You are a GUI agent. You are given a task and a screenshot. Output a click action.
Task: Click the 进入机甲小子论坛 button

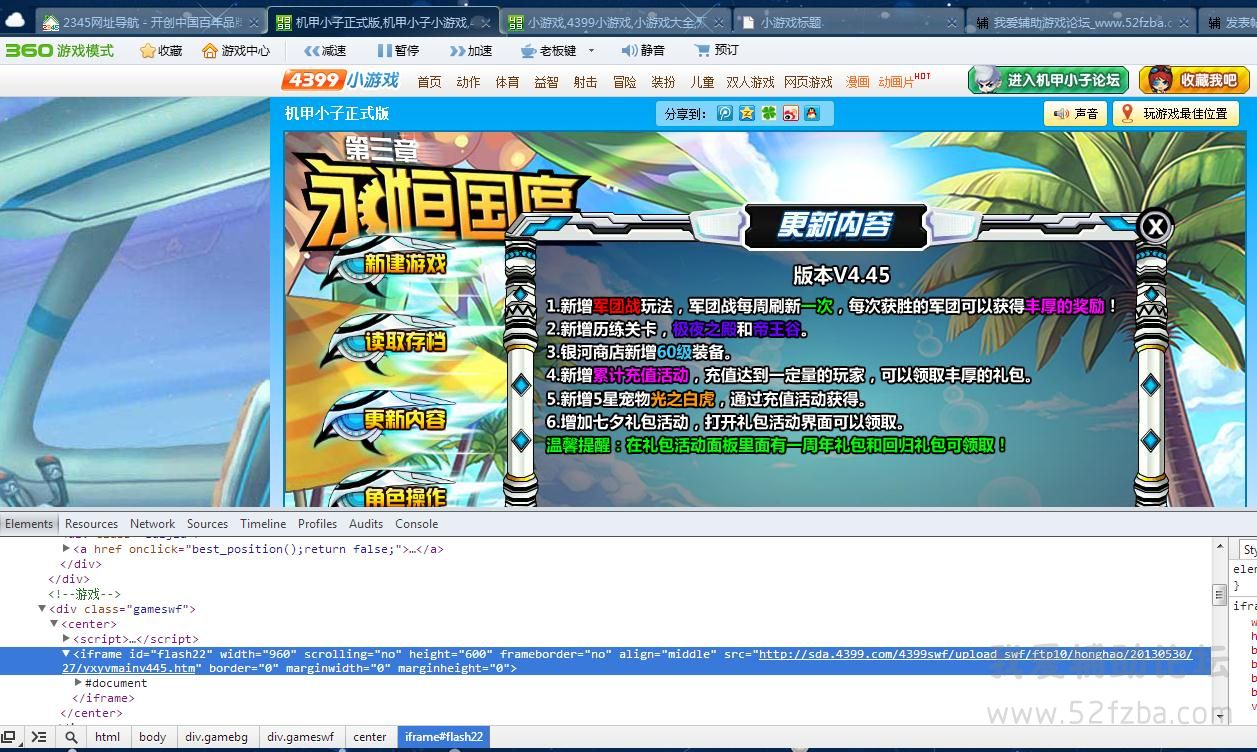click(1048, 80)
